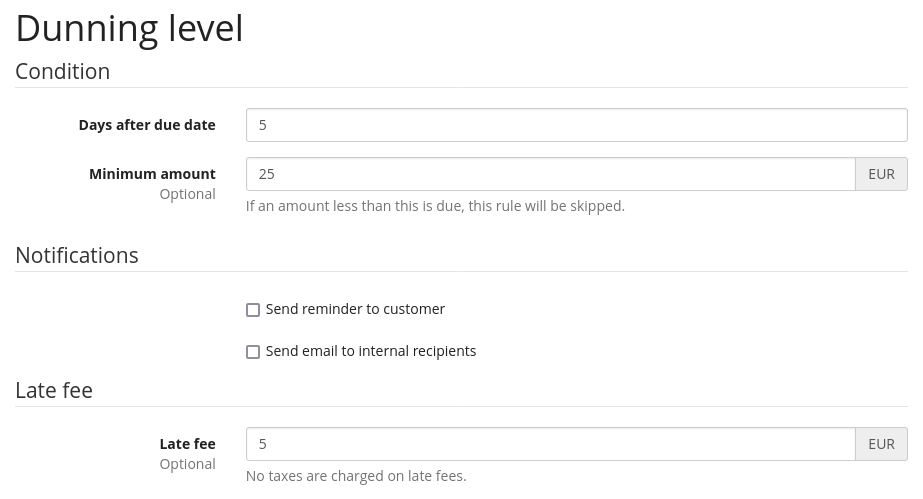
Task: Click the "Send email to internal recipients" text
Action: pos(371,352)
